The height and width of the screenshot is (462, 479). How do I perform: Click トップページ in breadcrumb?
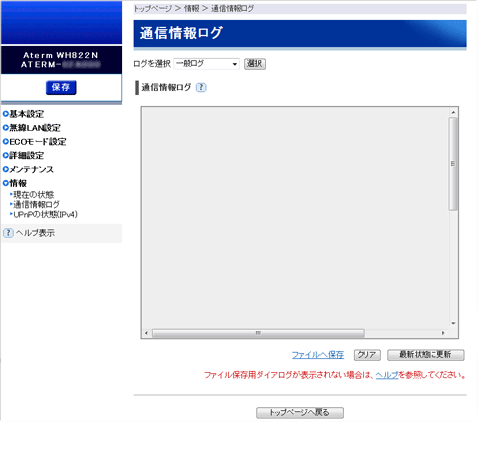[153, 9]
